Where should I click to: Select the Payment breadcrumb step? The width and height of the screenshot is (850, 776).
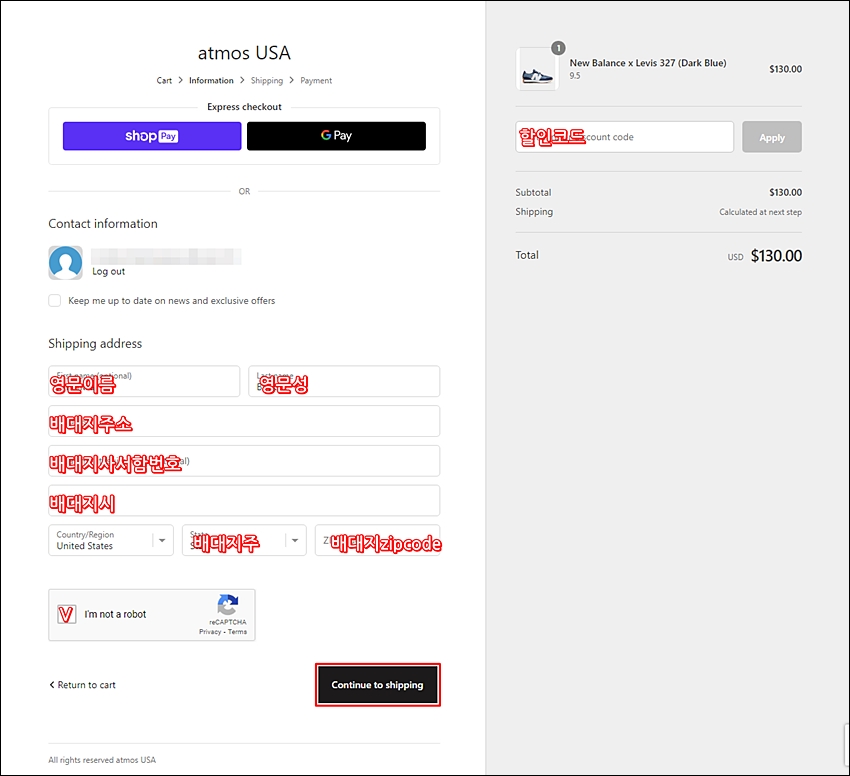coord(316,80)
